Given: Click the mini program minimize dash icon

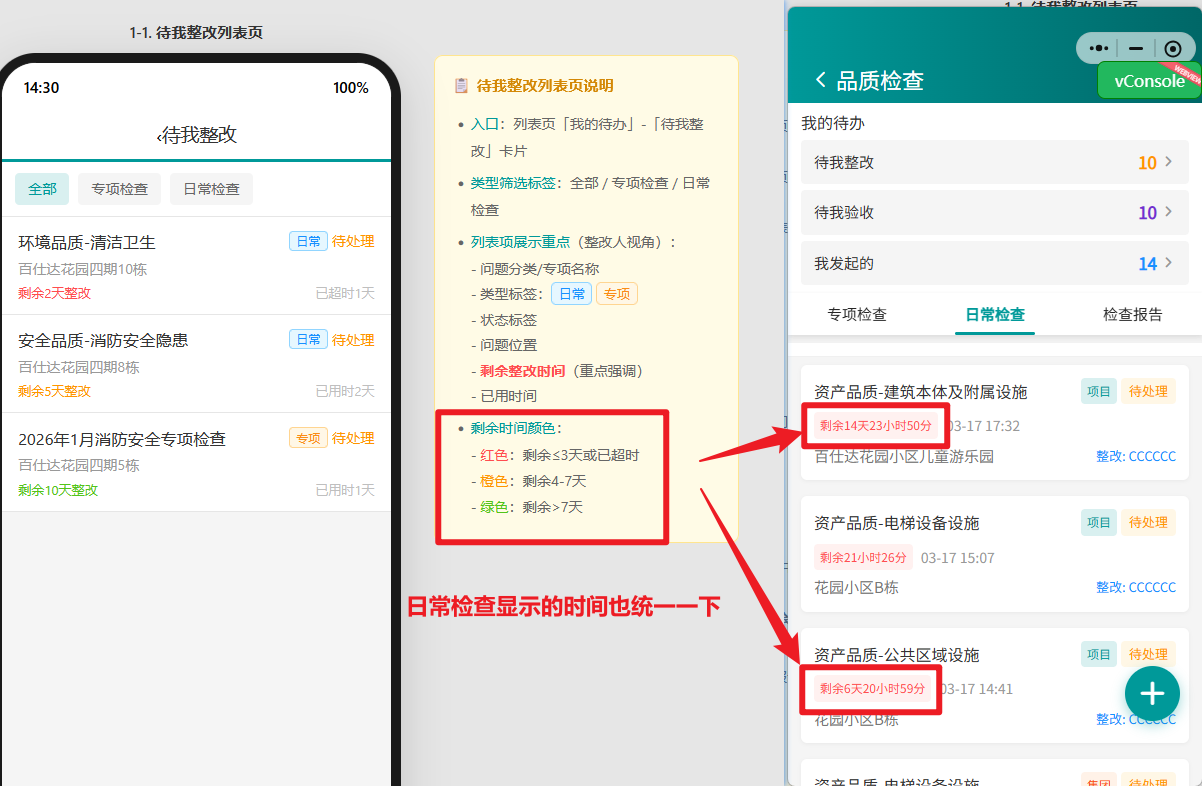Looking at the screenshot, I should (x=1135, y=48).
